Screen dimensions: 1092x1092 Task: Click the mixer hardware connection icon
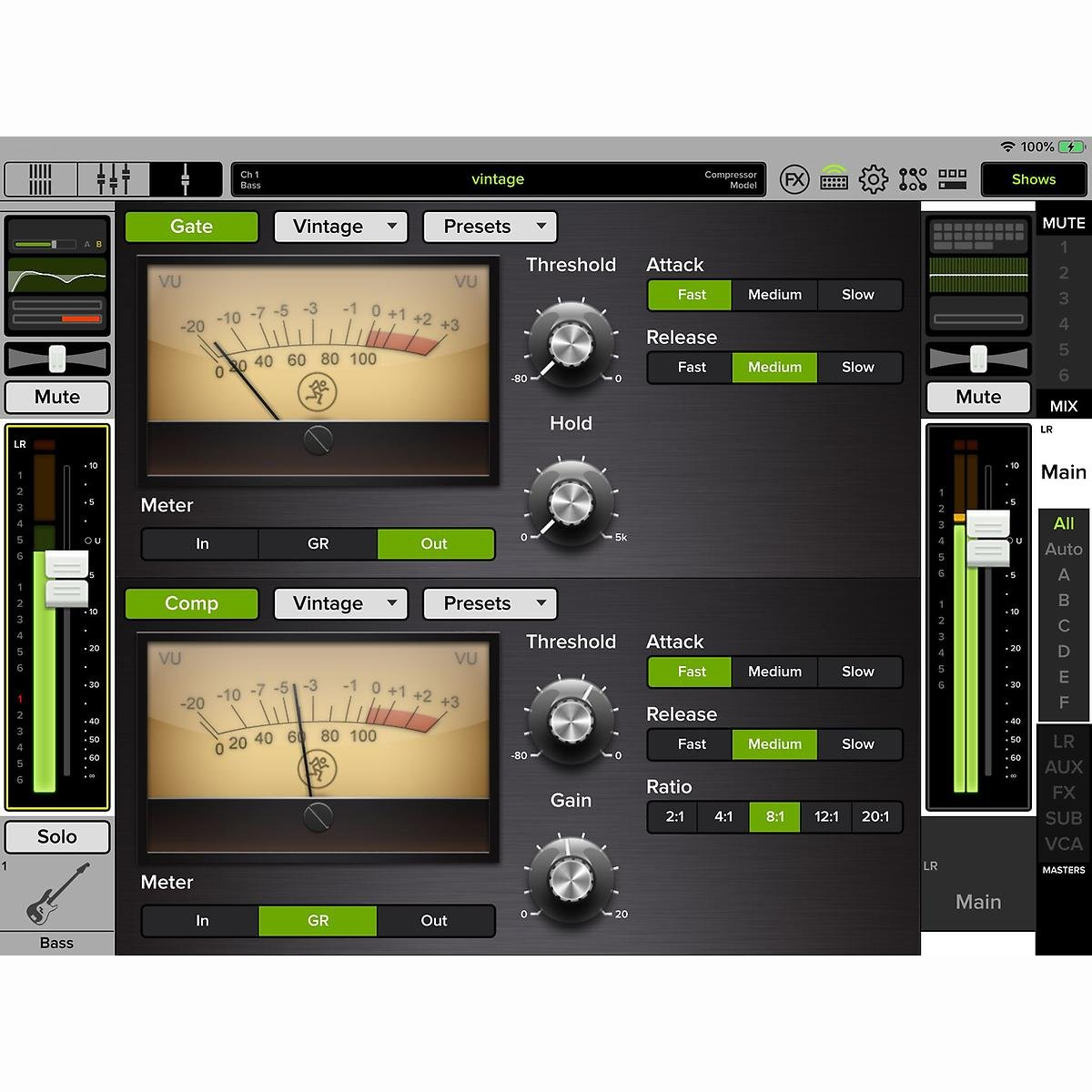click(x=834, y=179)
